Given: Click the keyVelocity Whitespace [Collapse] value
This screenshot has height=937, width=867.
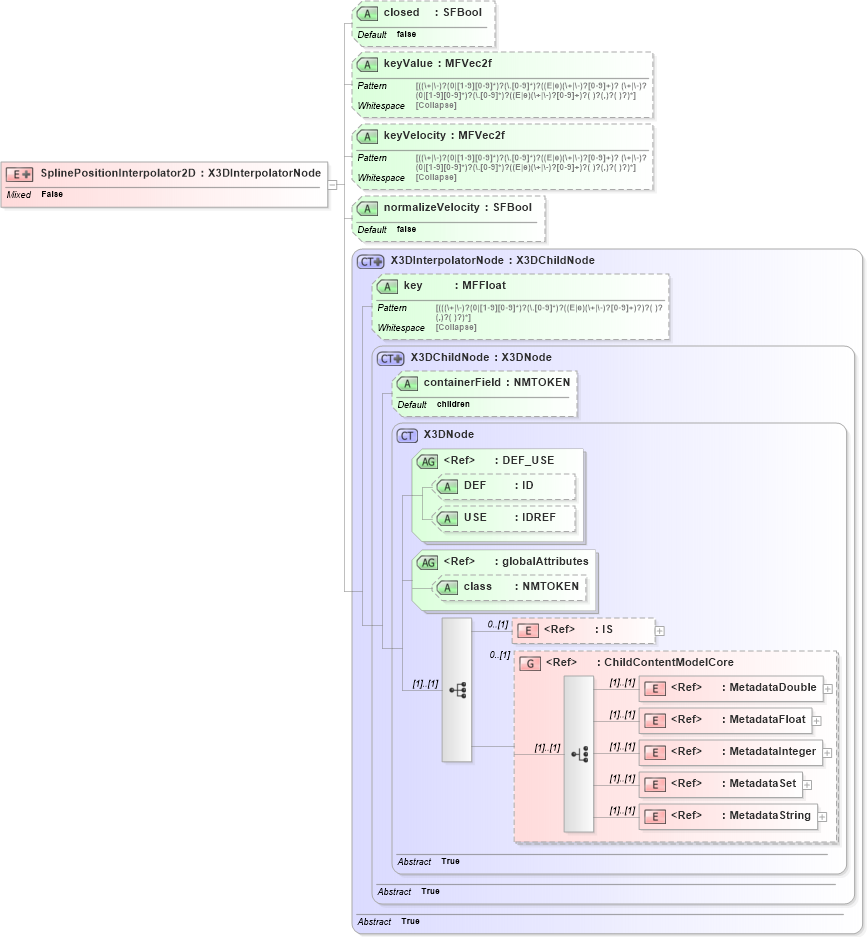Looking at the screenshot, I should tap(436, 177).
